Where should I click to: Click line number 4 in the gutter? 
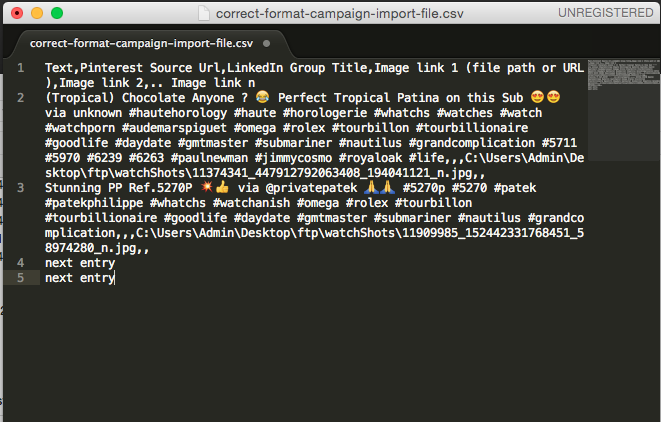click(x=20, y=263)
